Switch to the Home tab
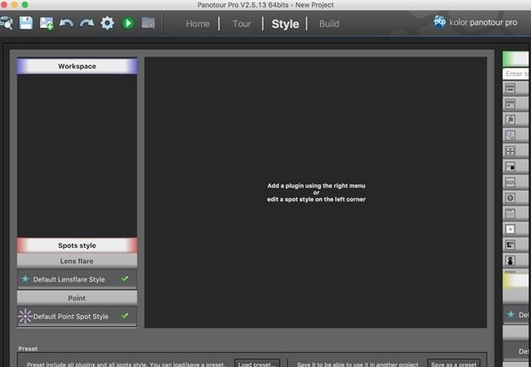Viewport: 531px width, 367px height. tap(197, 24)
